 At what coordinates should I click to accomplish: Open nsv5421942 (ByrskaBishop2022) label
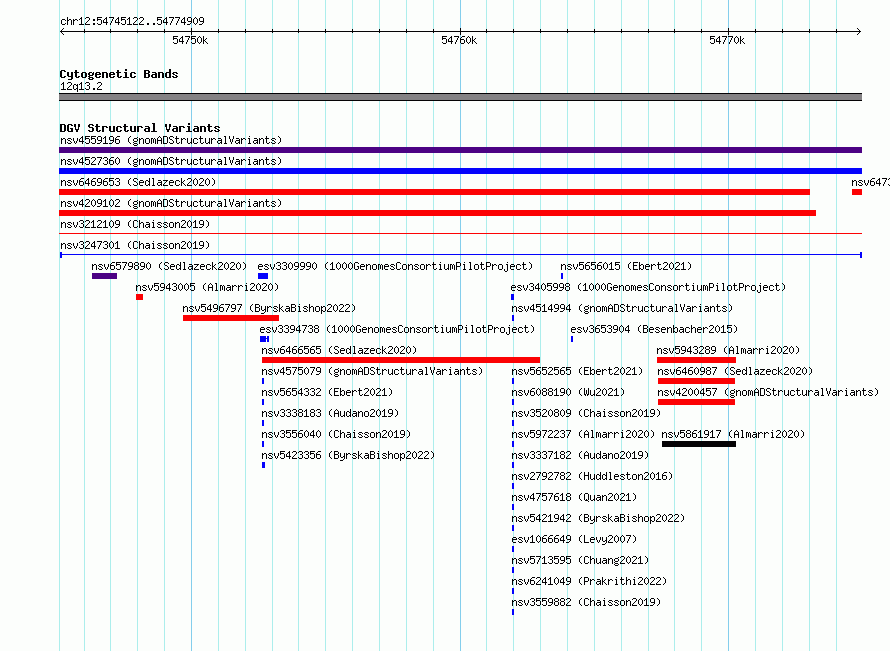(x=598, y=518)
